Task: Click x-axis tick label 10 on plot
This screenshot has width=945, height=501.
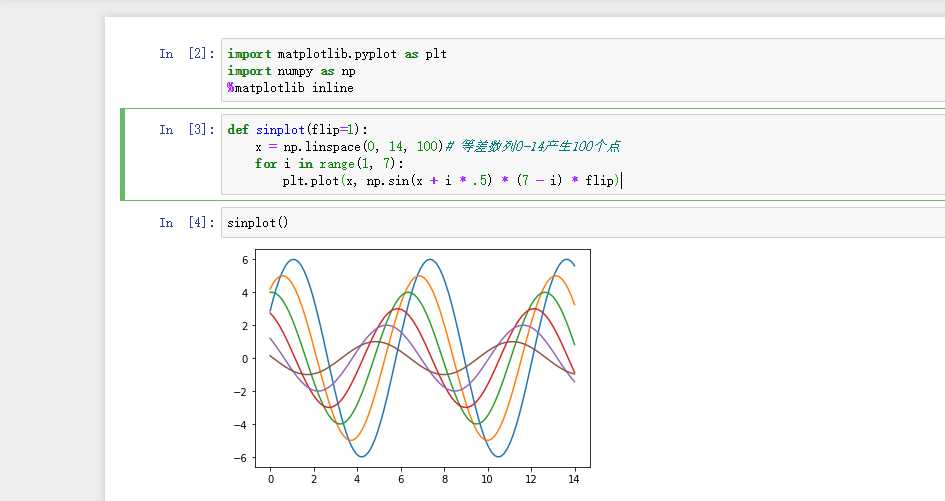Action: (486, 479)
